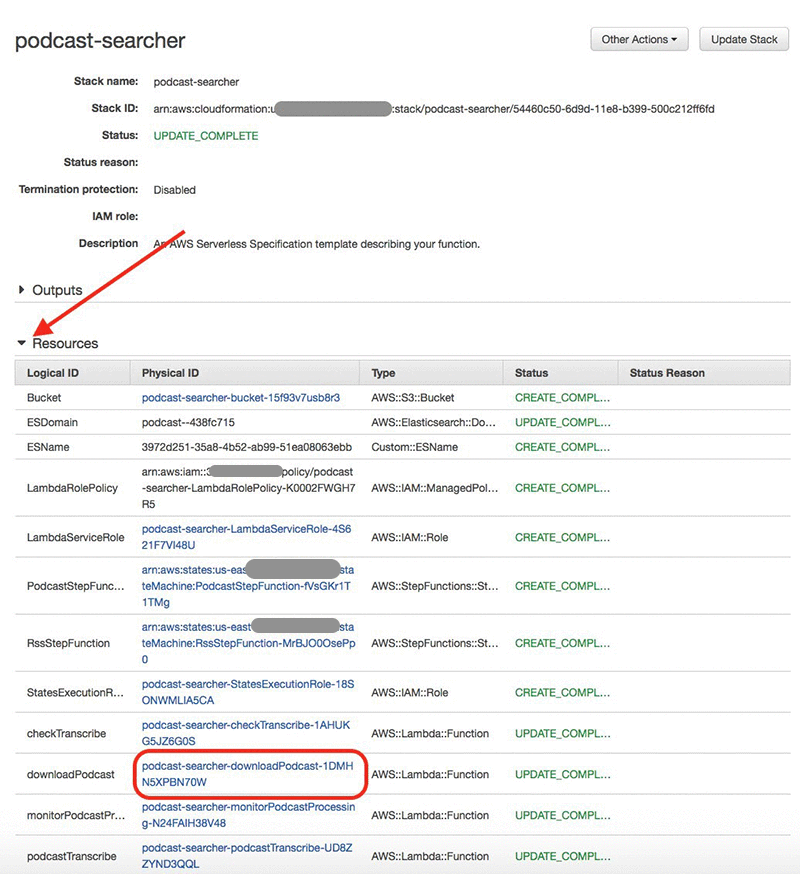Screen dimensions: 800x874
Task: Click the LambdaRolePolicy policy ARN physical ID
Action: pyautogui.click(x=248, y=488)
